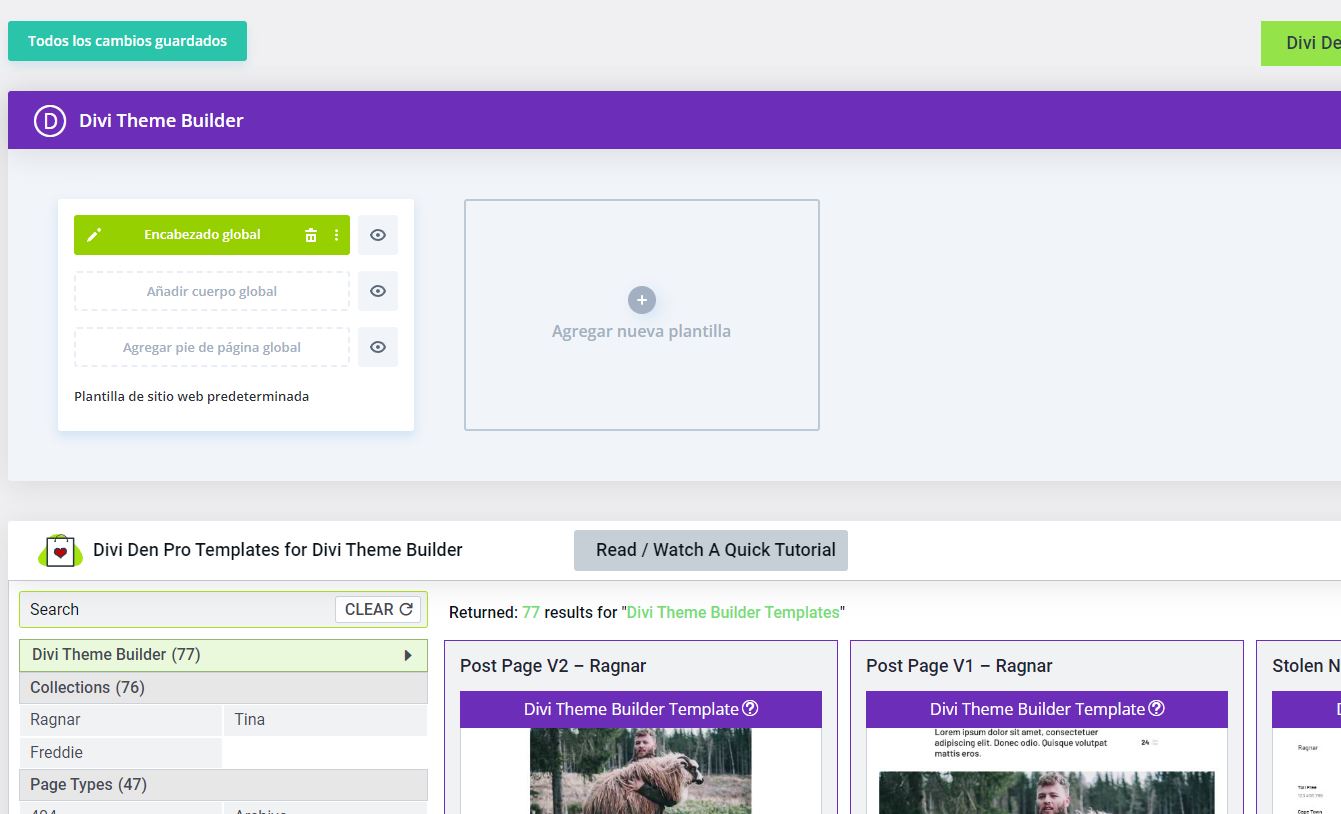Click the Post Page V1 – Ragnar title

click(959, 666)
